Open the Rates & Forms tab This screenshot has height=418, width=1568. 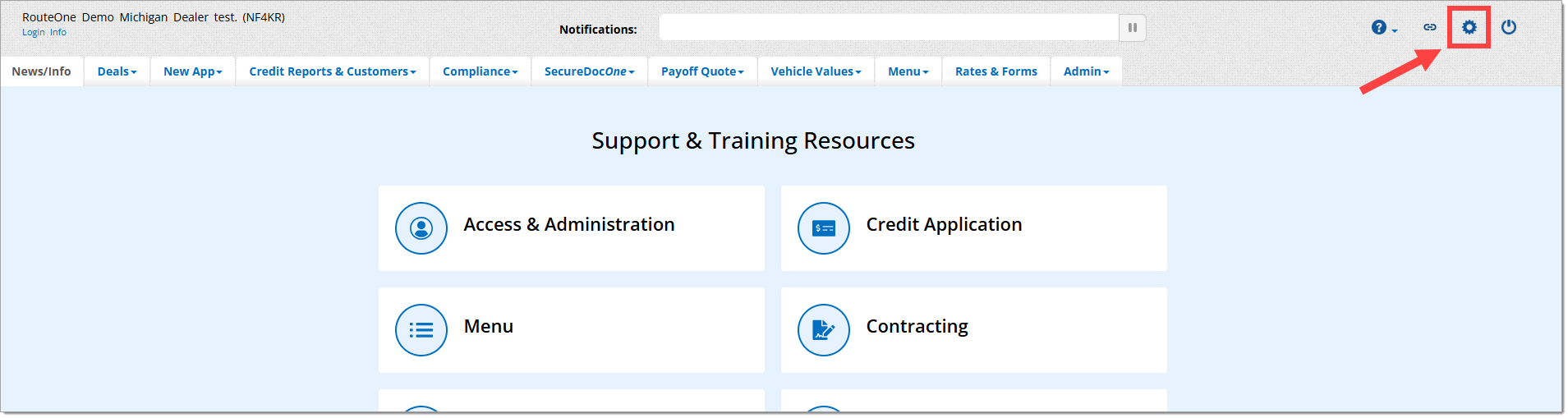[996, 71]
